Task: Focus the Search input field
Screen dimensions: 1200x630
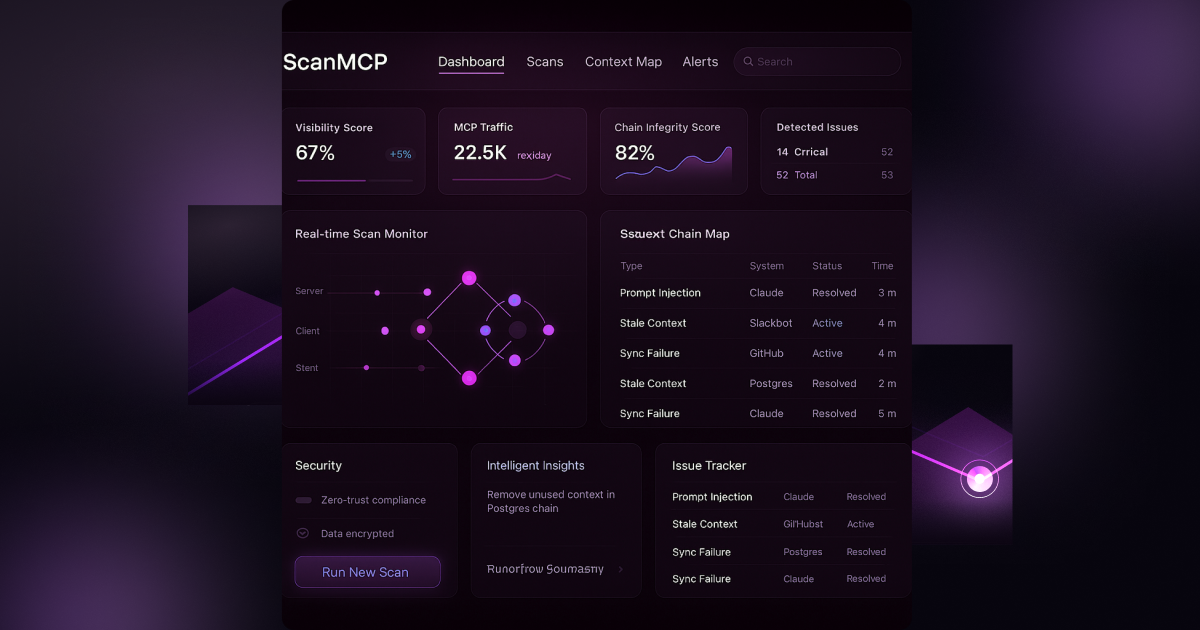Action: pos(817,62)
